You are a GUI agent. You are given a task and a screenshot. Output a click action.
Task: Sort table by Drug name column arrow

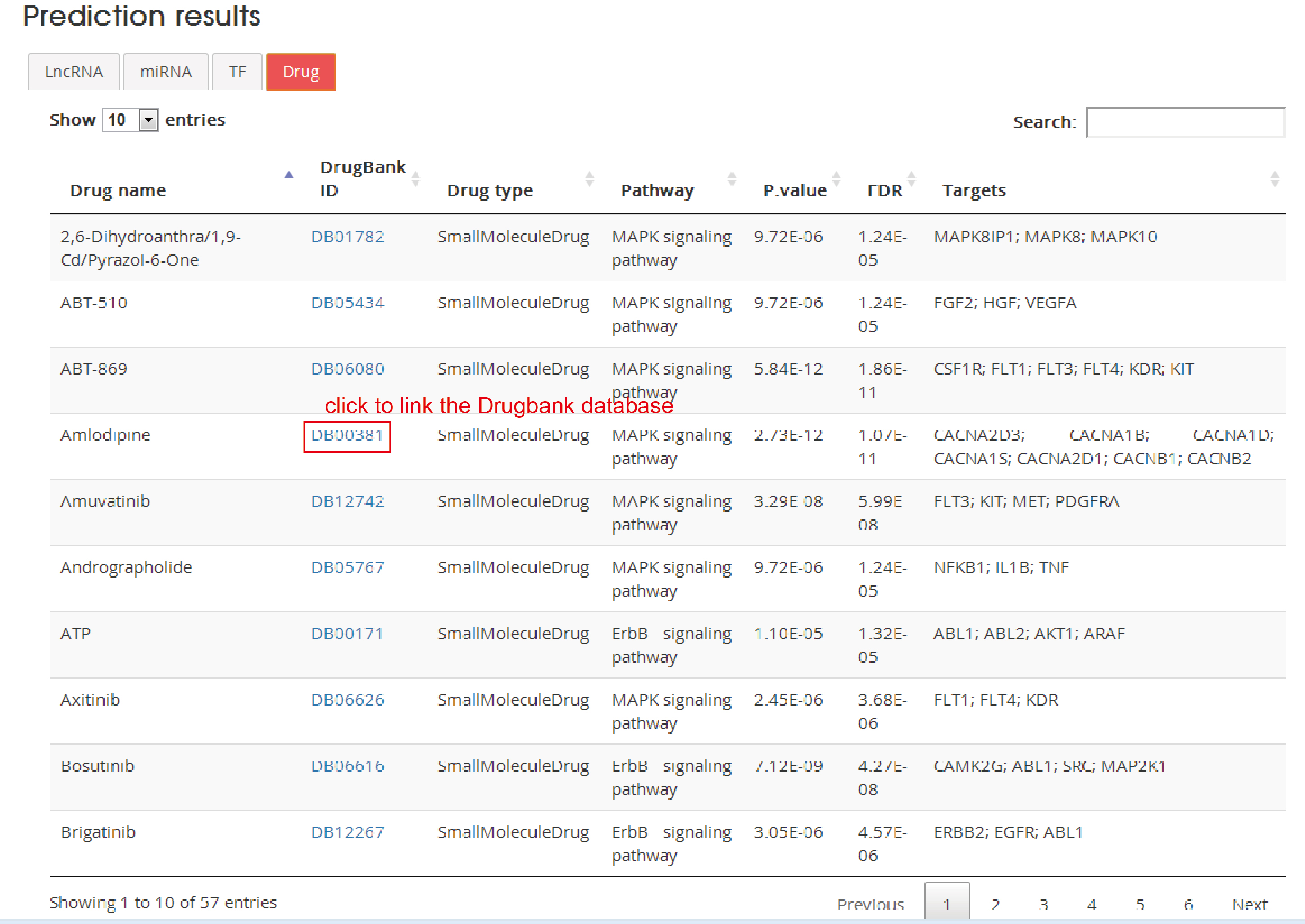289,175
